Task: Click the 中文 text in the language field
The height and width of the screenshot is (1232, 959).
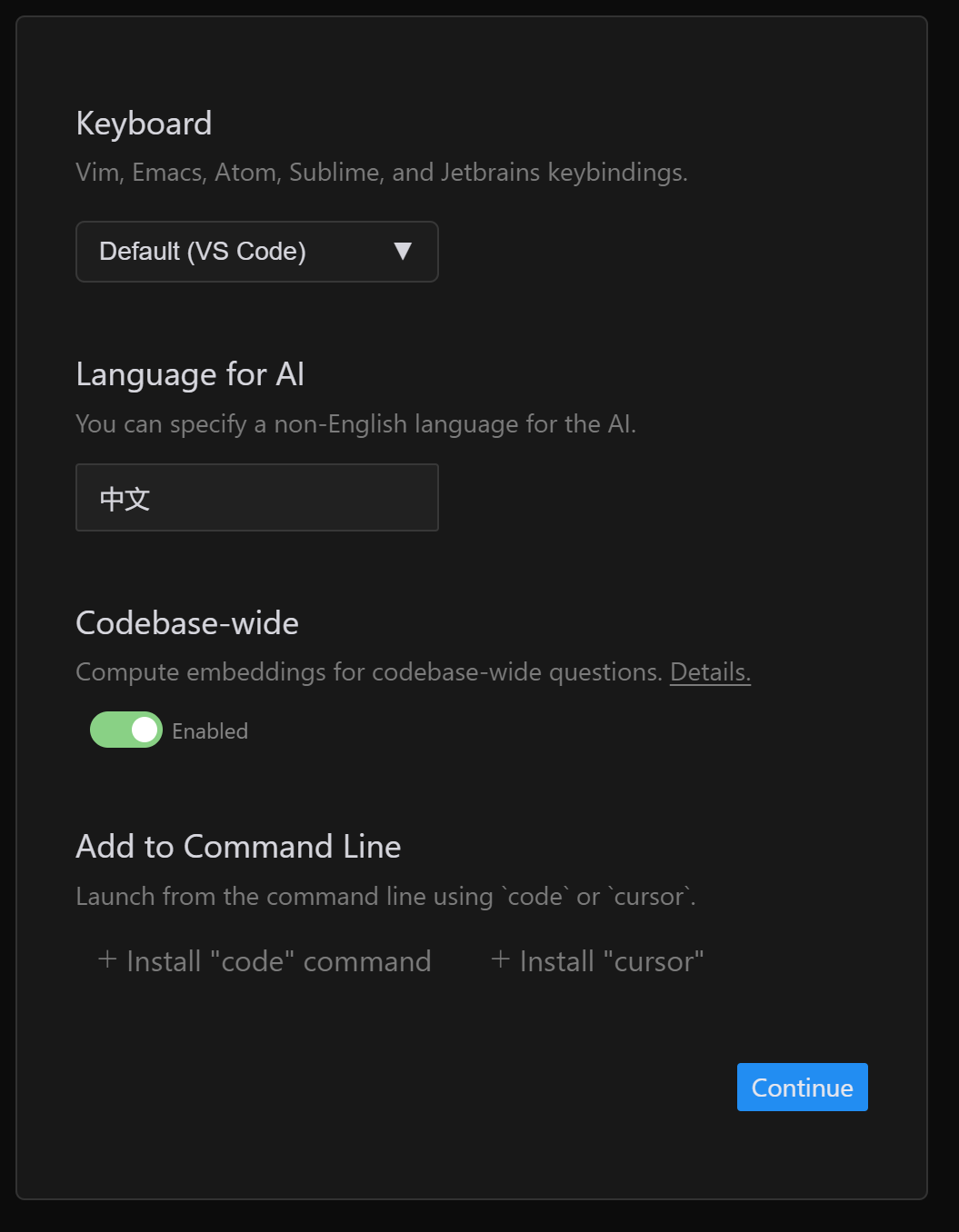Action: point(125,498)
